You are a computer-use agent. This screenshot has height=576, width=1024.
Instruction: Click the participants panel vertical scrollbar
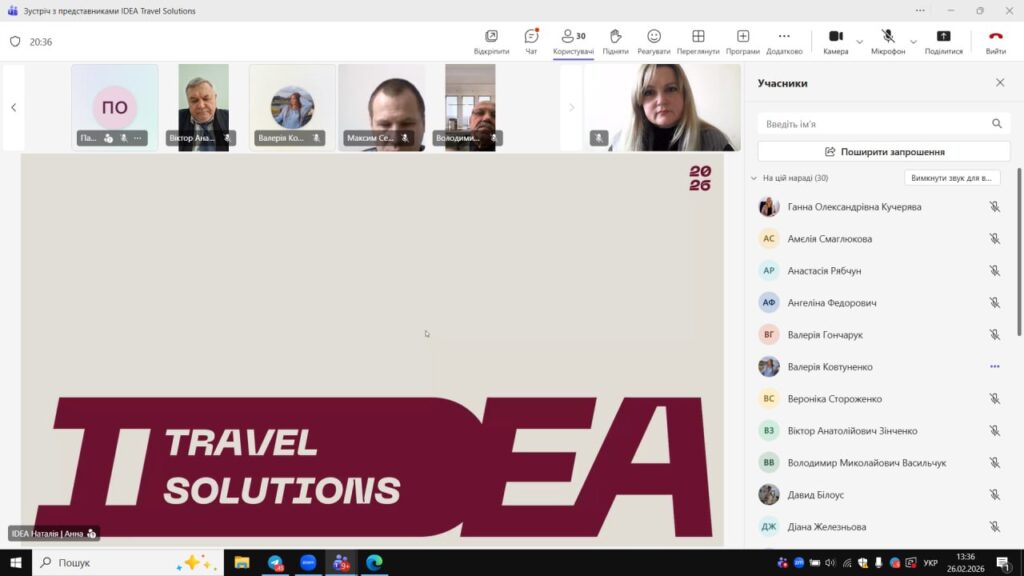tap(1019, 250)
